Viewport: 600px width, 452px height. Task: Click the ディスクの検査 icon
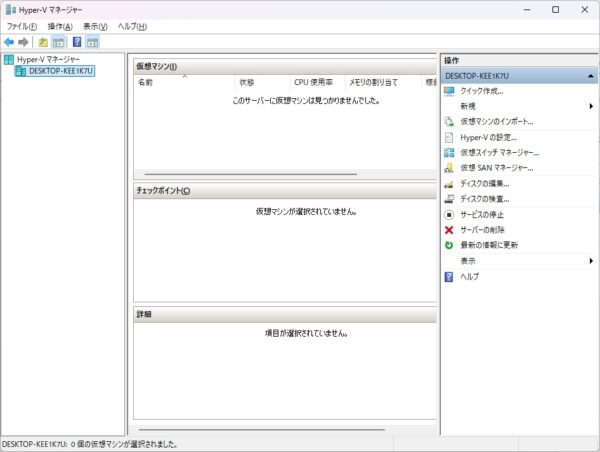tap(449, 199)
